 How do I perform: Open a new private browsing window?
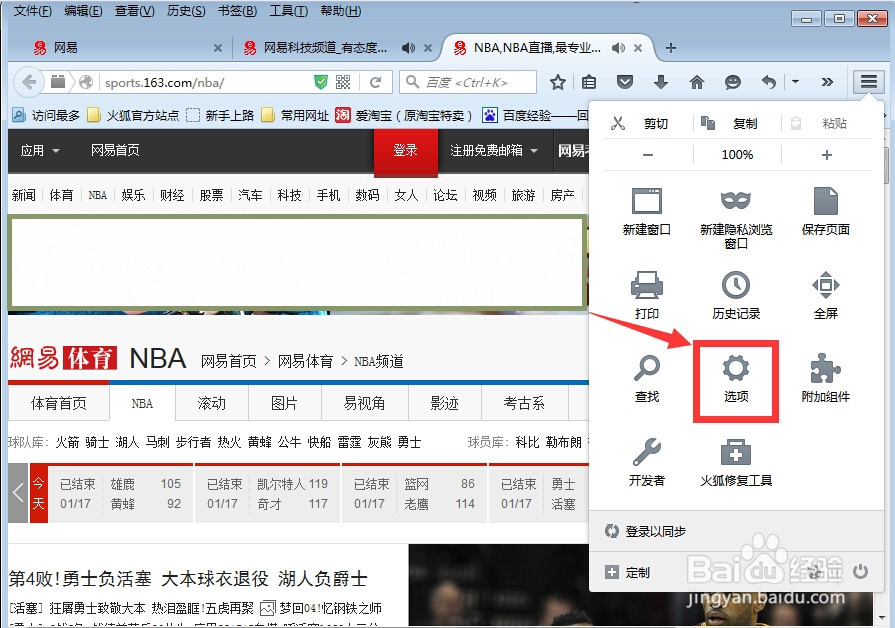tap(736, 219)
